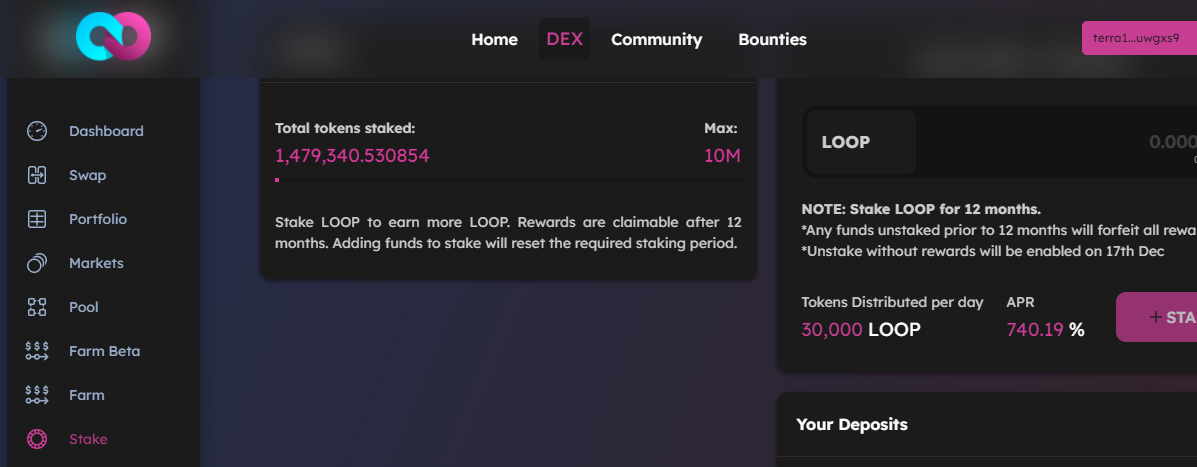Click the Markets coins icon

(37, 263)
